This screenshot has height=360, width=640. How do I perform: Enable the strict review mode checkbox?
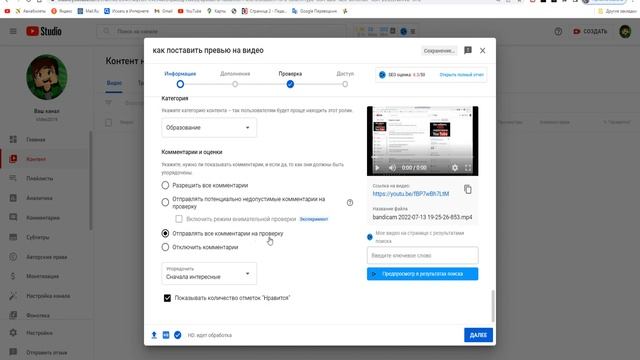point(179,219)
